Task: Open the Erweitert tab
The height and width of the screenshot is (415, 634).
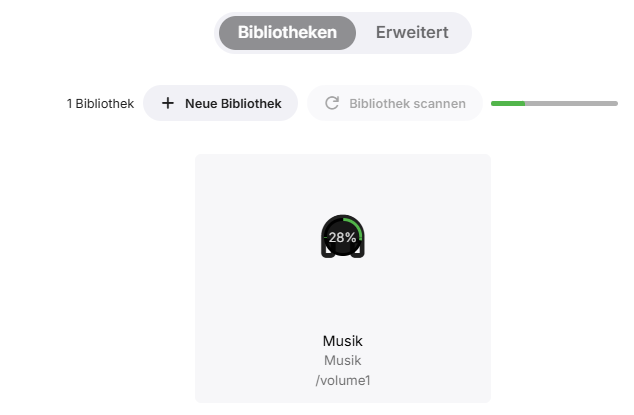Action: 413,32
